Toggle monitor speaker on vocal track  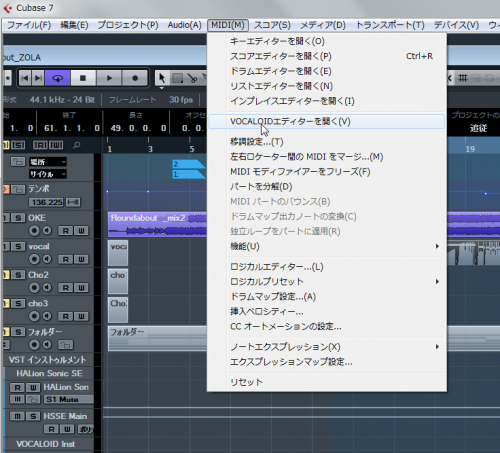pos(47,259)
